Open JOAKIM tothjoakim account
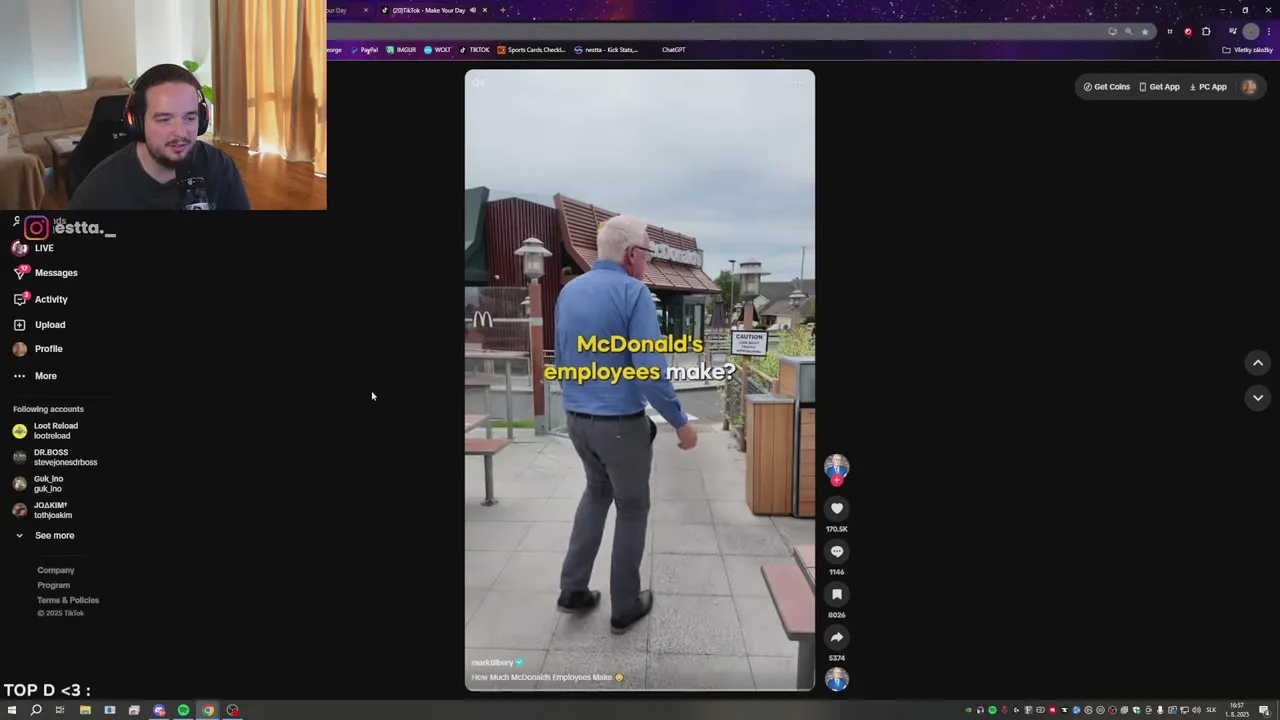Image resolution: width=1280 pixels, height=720 pixels. pyautogui.click(x=42, y=510)
